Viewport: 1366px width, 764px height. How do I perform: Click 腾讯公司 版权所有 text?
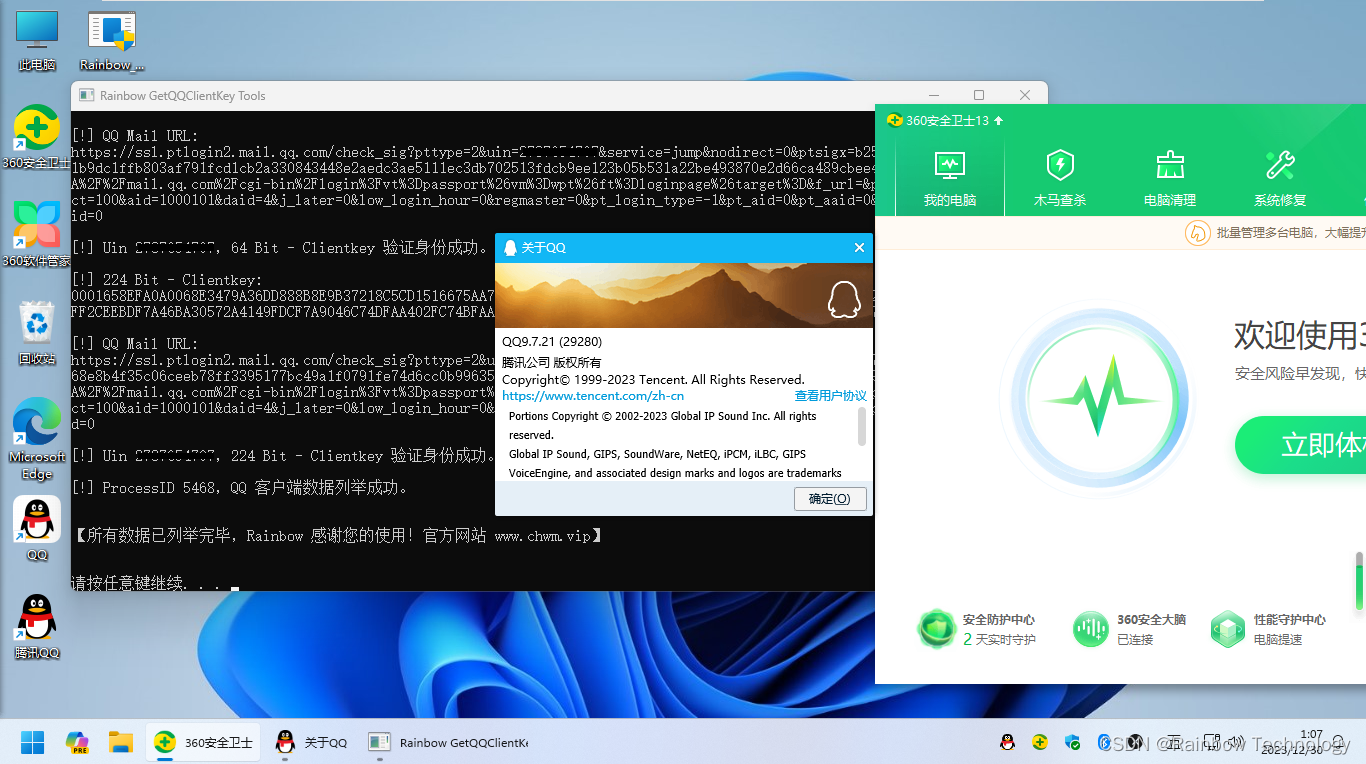552,362
